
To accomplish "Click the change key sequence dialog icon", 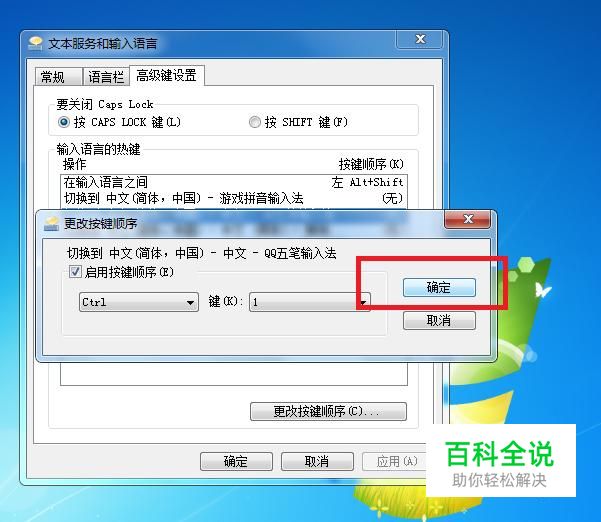I will tap(51, 223).
